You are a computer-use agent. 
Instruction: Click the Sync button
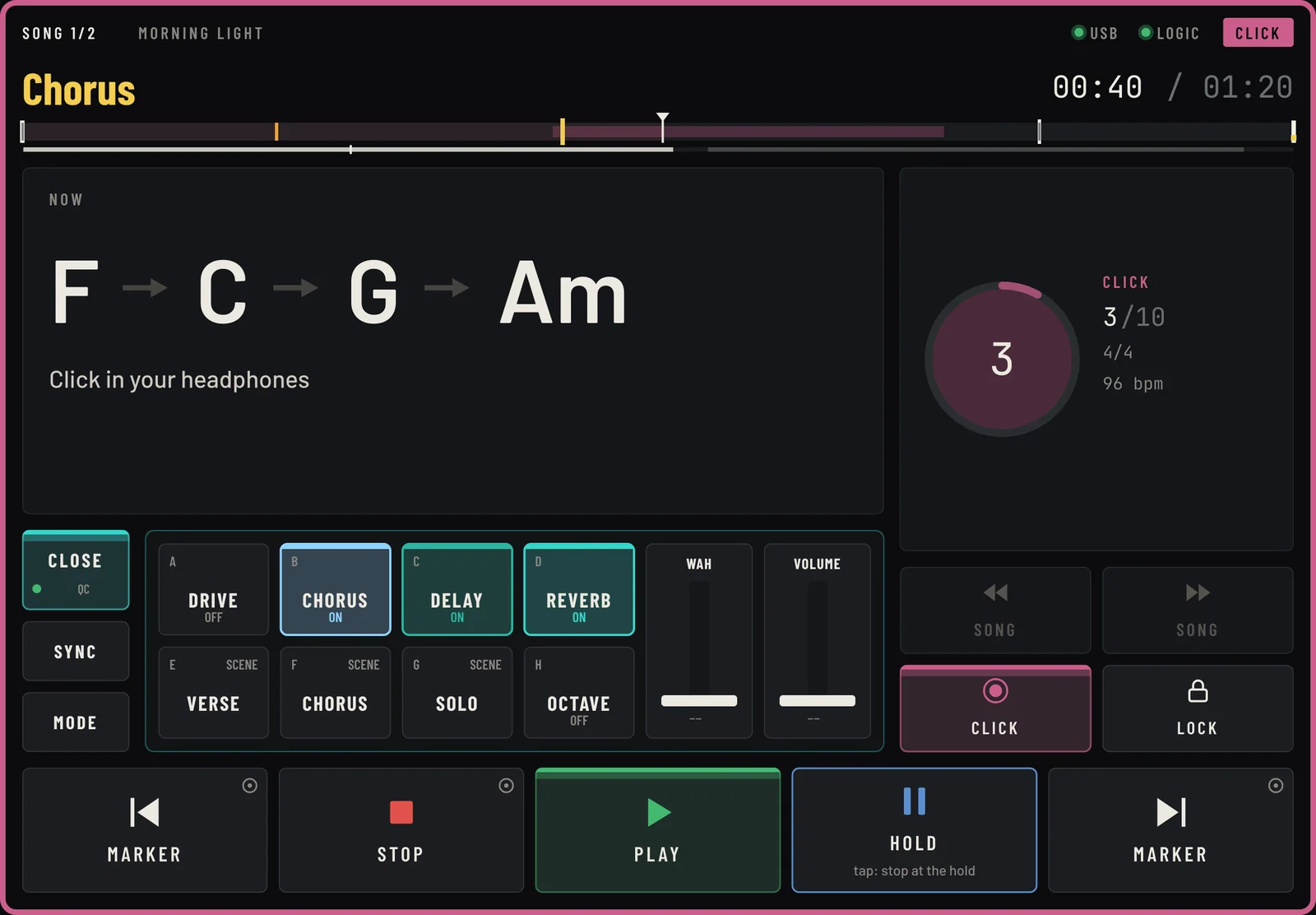(76, 652)
